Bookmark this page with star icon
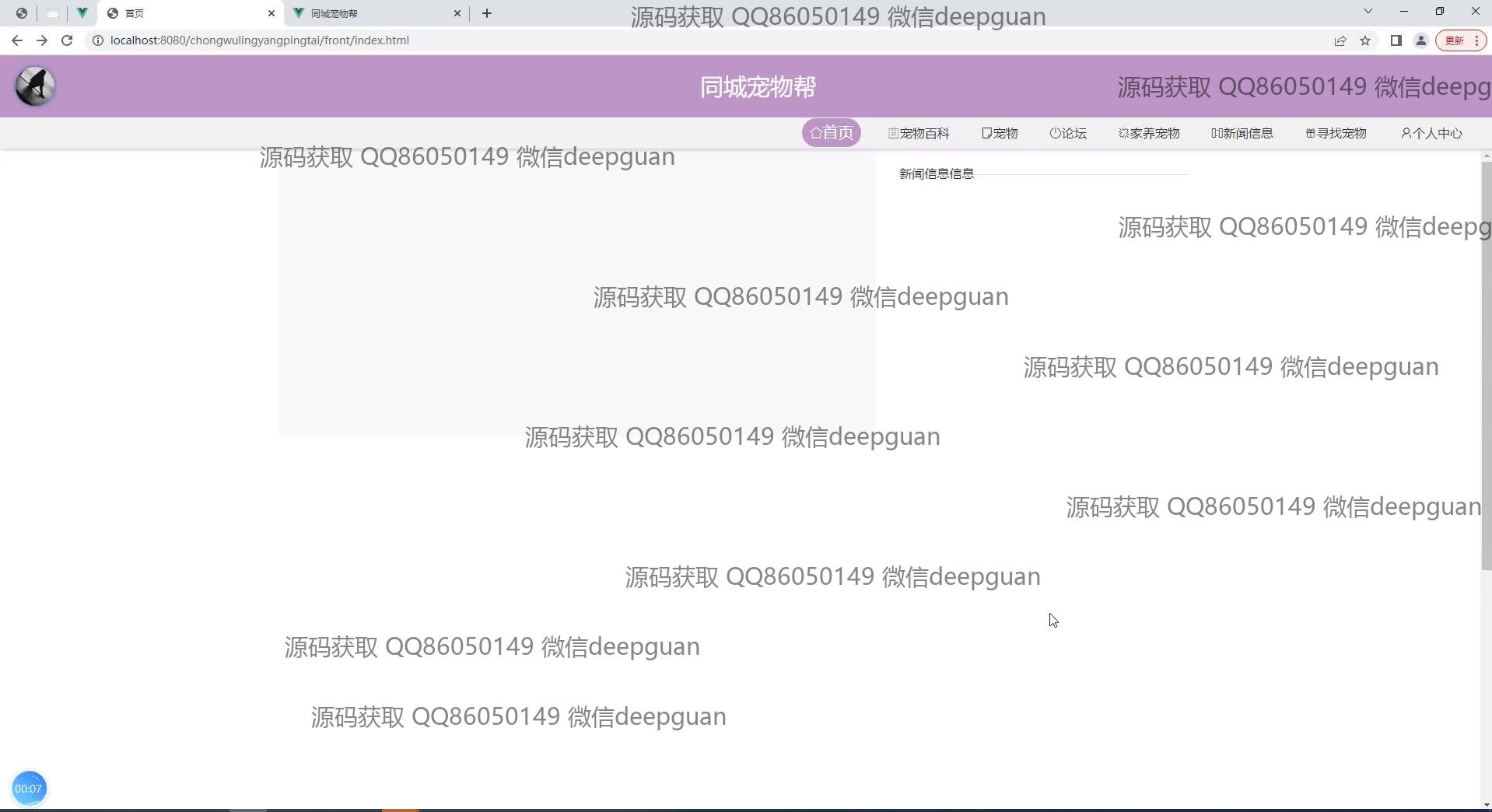Image resolution: width=1492 pixels, height=812 pixels. (x=1365, y=40)
